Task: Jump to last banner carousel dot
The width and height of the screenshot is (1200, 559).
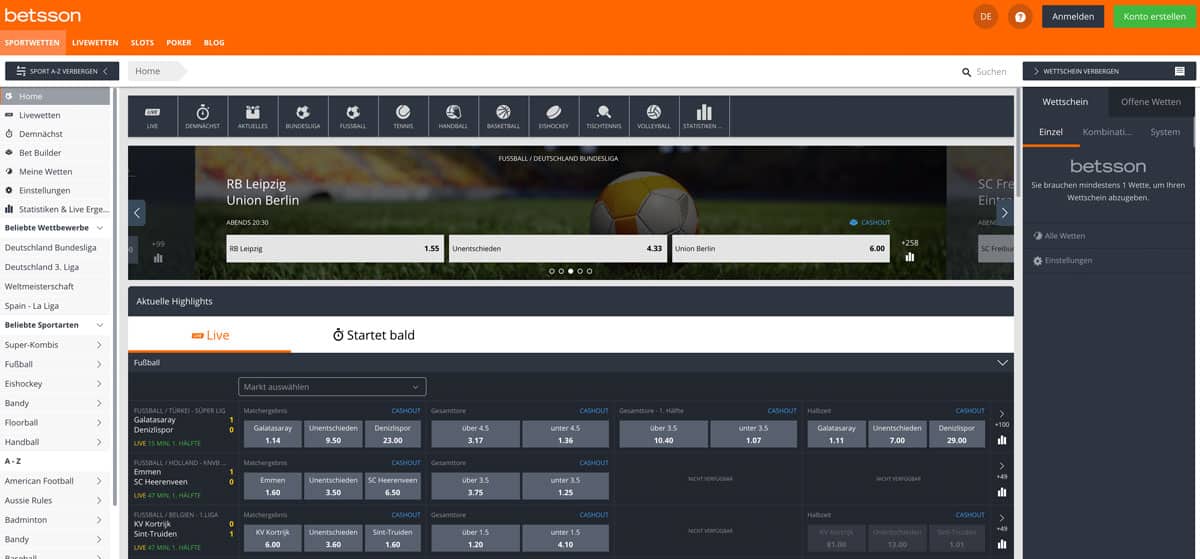Action: pos(590,271)
